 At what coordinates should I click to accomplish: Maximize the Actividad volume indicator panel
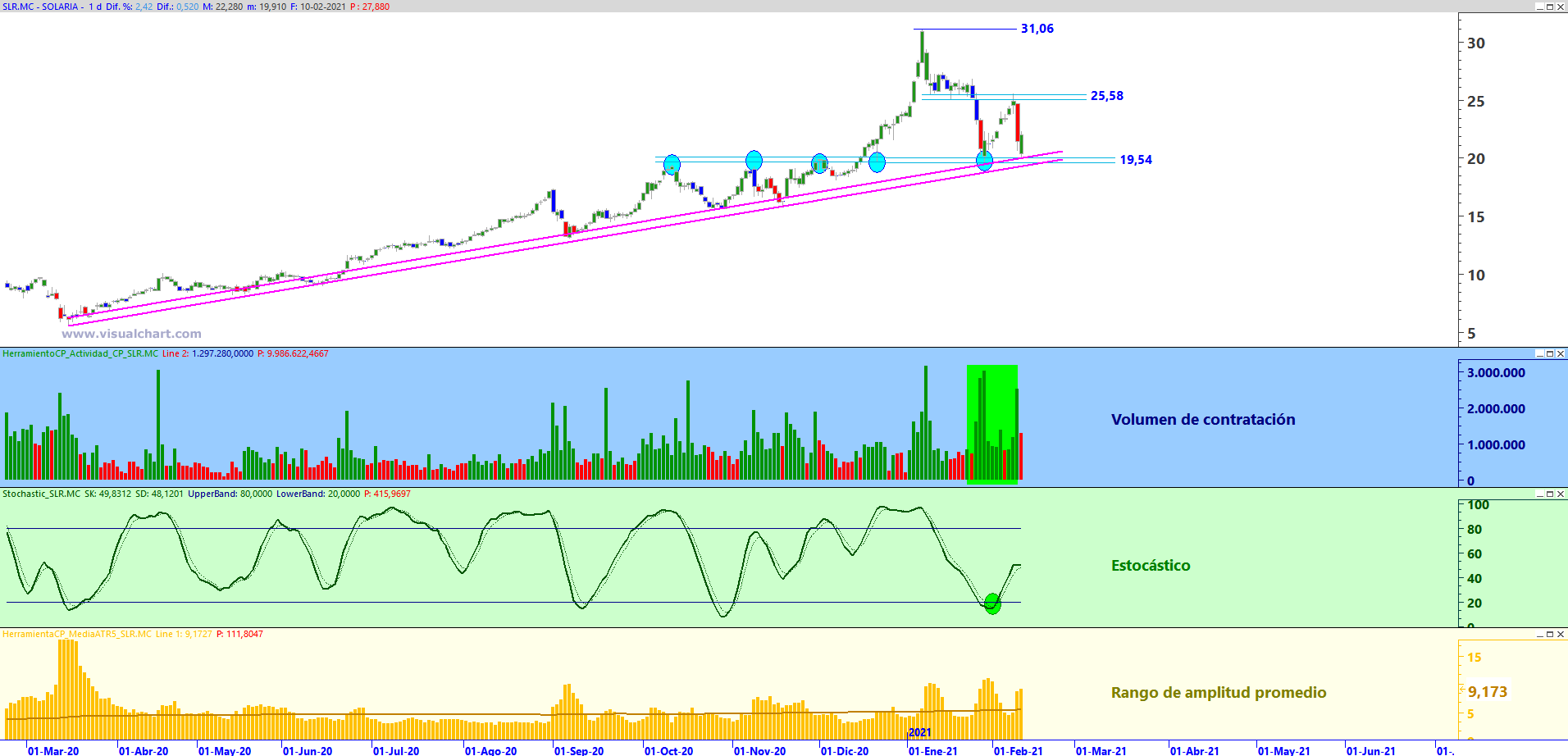point(1550,353)
